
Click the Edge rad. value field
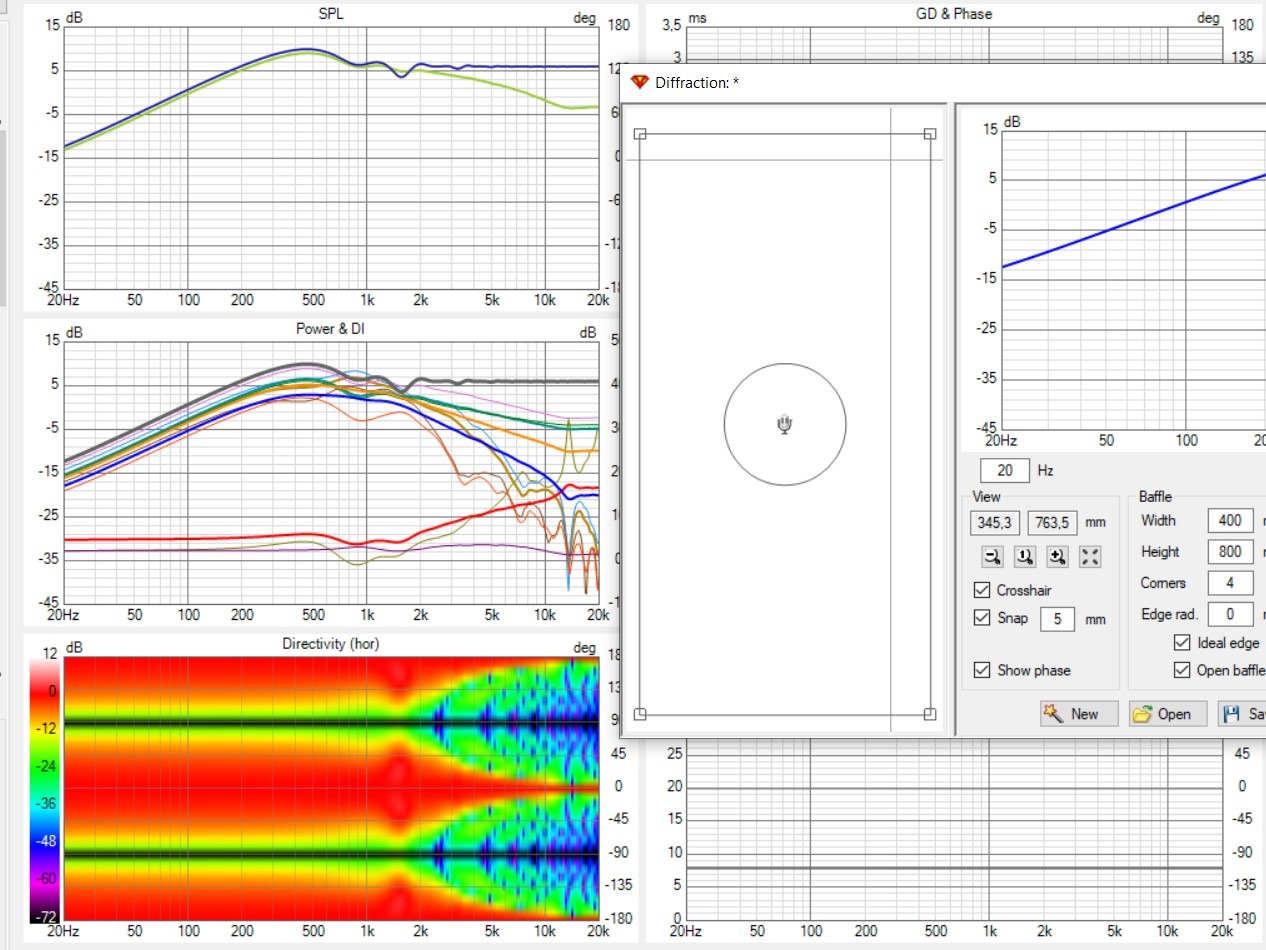click(x=1232, y=615)
